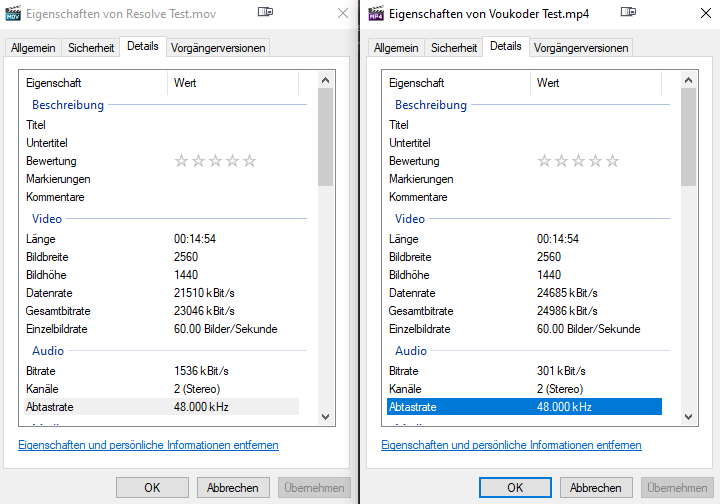
Task: Click OK in the Voukoder Test properties dialog
Action: pyautogui.click(x=515, y=488)
